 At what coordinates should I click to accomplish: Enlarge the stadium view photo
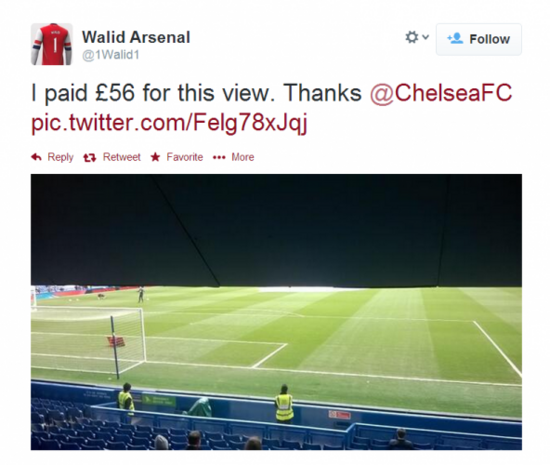click(276, 312)
